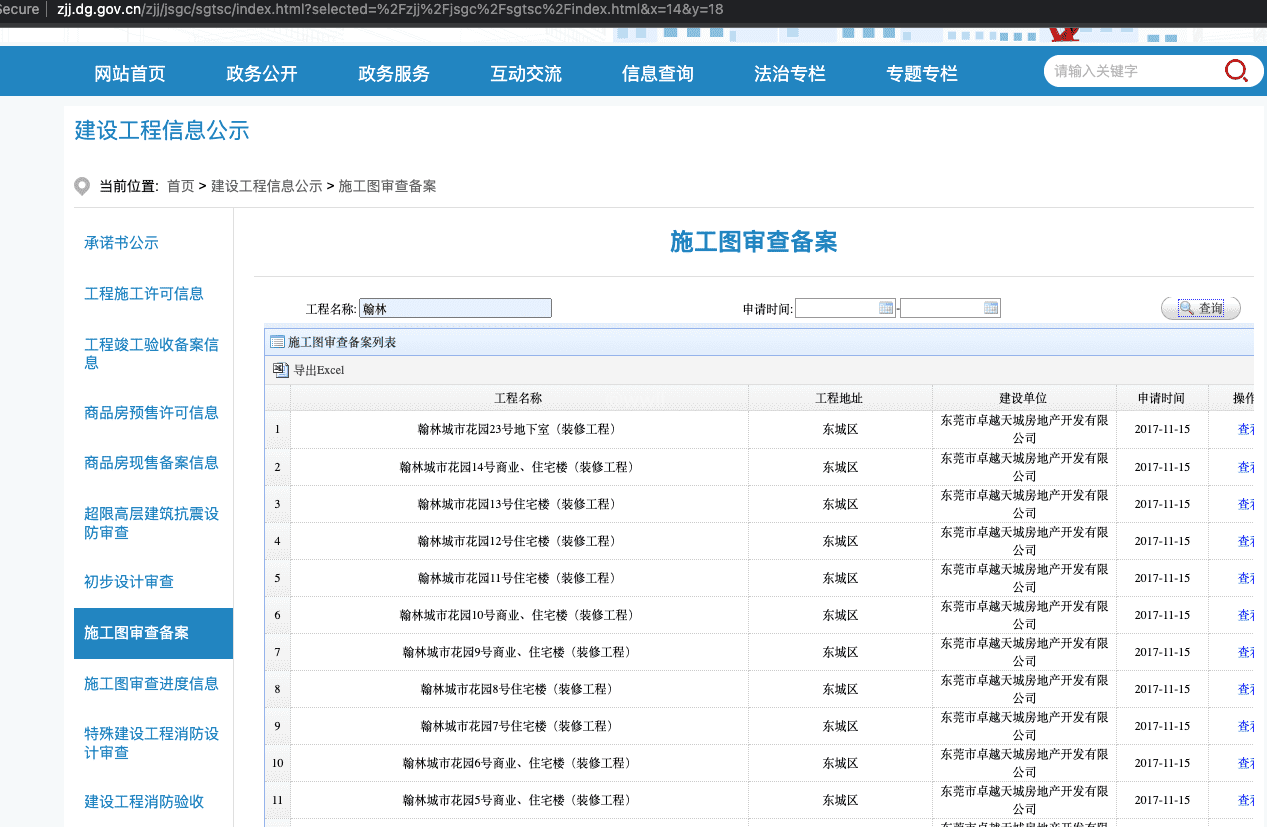Select 翰林城市花园13号住宅楼（装修工程）cell
Image resolution: width=1267 pixels, height=827 pixels.
pos(517,504)
